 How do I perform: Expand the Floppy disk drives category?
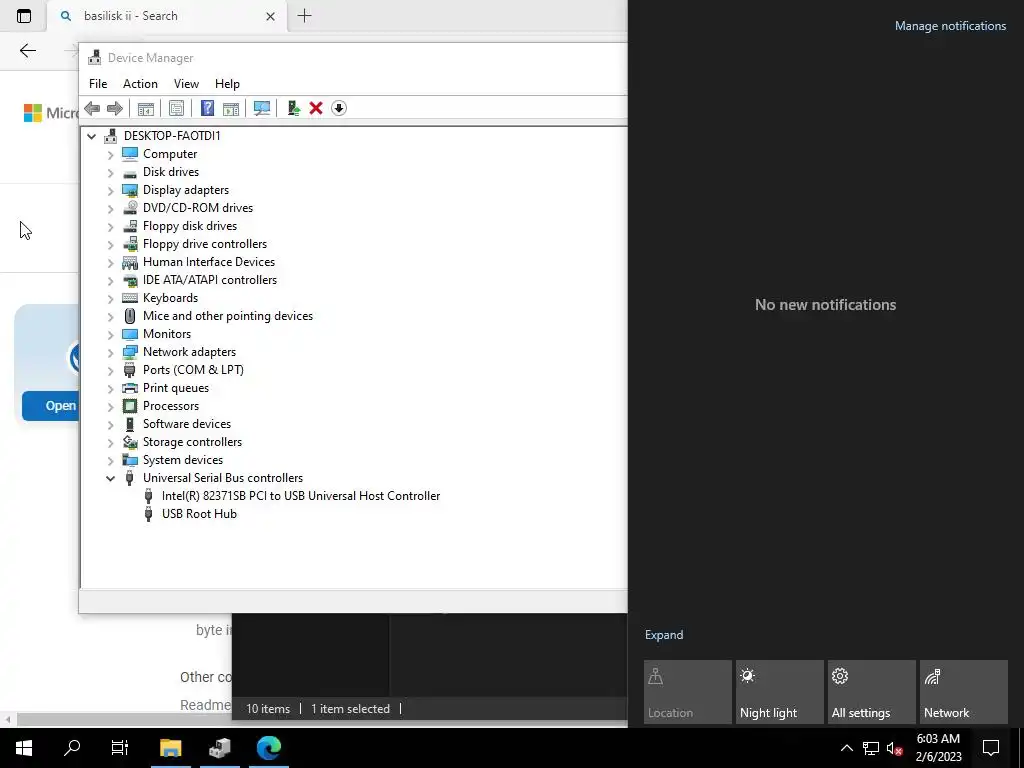tap(110, 227)
